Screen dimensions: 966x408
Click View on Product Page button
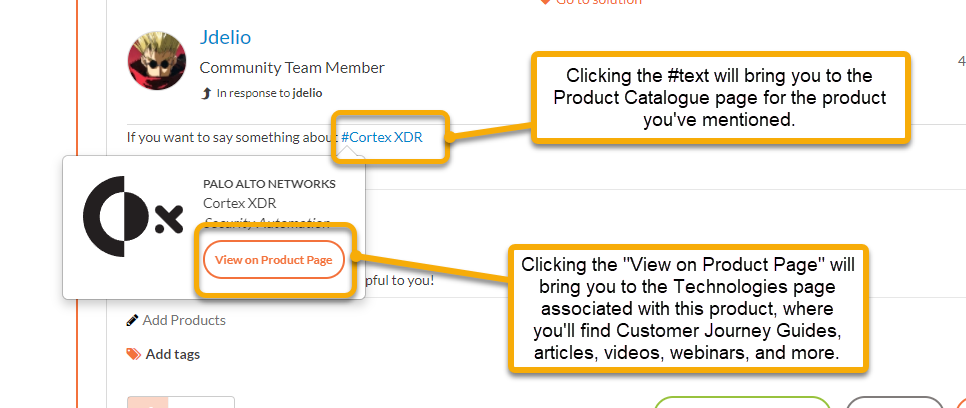pyautogui.click(x=274, y=259)
